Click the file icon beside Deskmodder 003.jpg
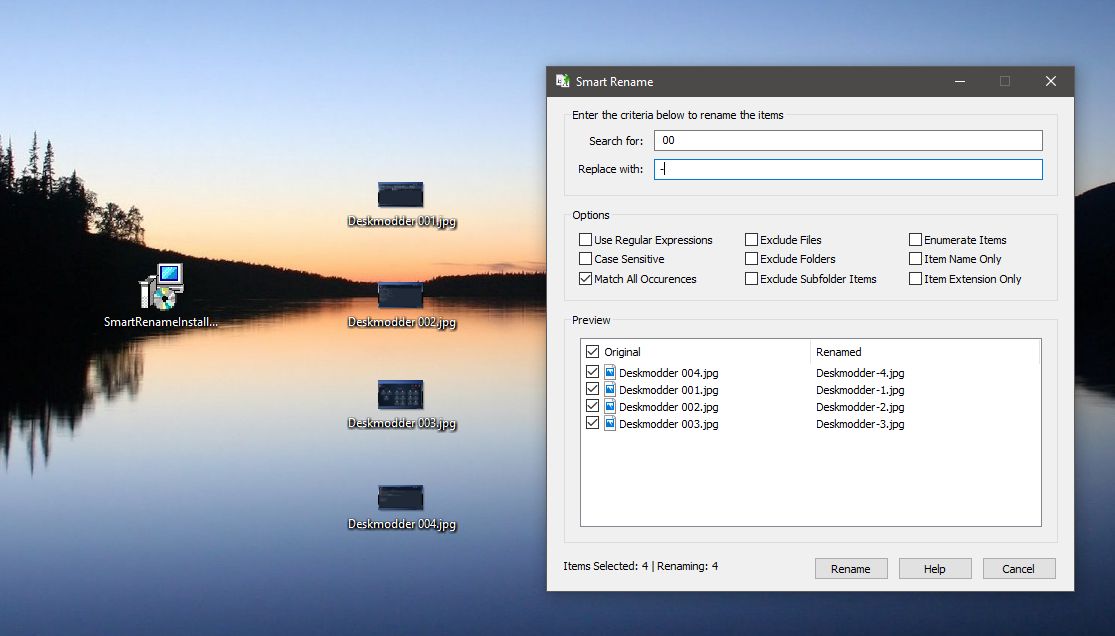The width and height of the screenshot is (1115, 636). pyautogui.click(x=609, y=423)
